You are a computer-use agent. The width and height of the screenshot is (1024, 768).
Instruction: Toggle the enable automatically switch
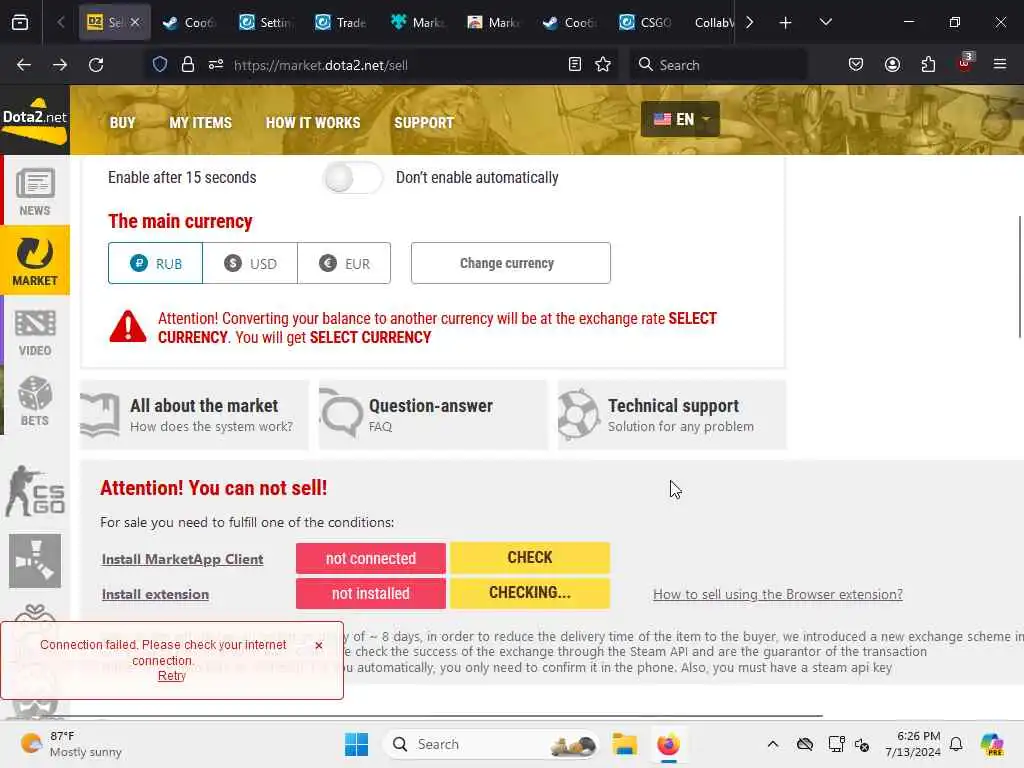pos(352,178)
